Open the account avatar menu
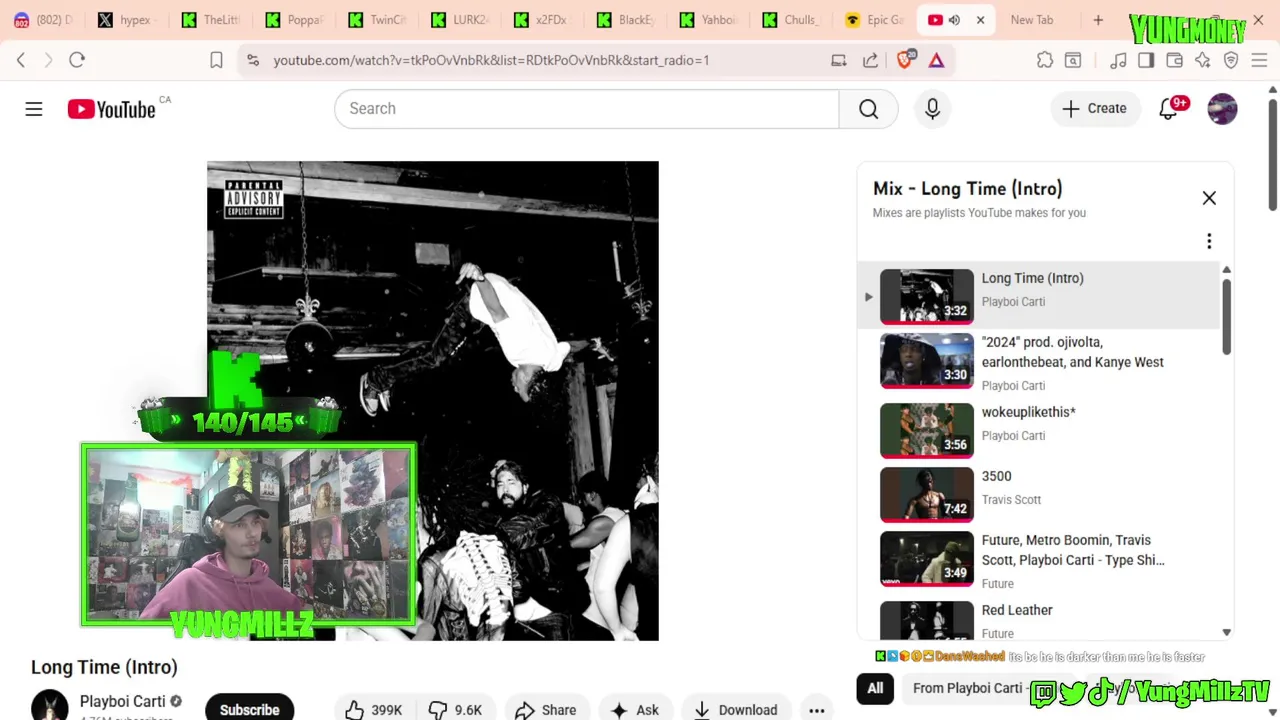 [x=1222, y=109]
